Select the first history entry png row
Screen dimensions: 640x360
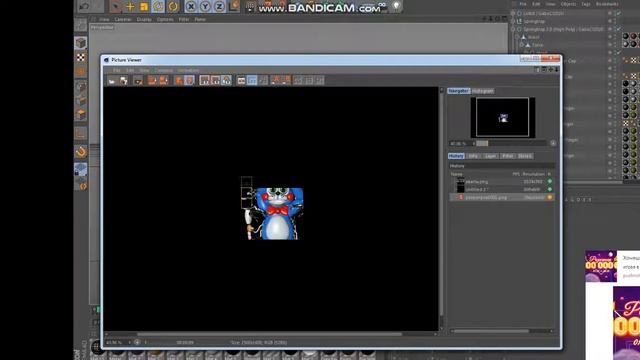point(502,181)
